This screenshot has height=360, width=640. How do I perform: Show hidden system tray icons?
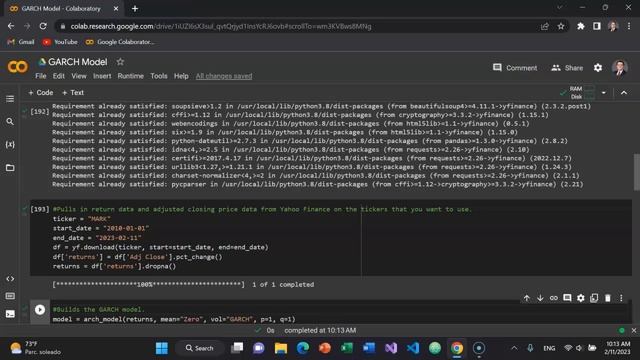coord(514,348)
